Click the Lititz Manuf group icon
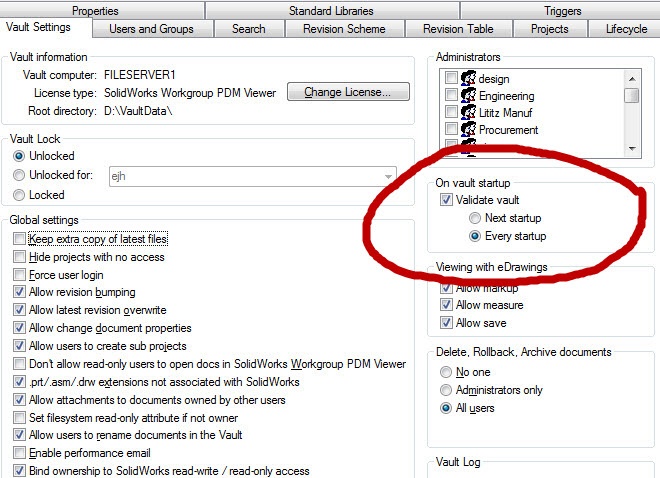The height and width of the screenshot is (478, 660). click(x=468, y=112)
